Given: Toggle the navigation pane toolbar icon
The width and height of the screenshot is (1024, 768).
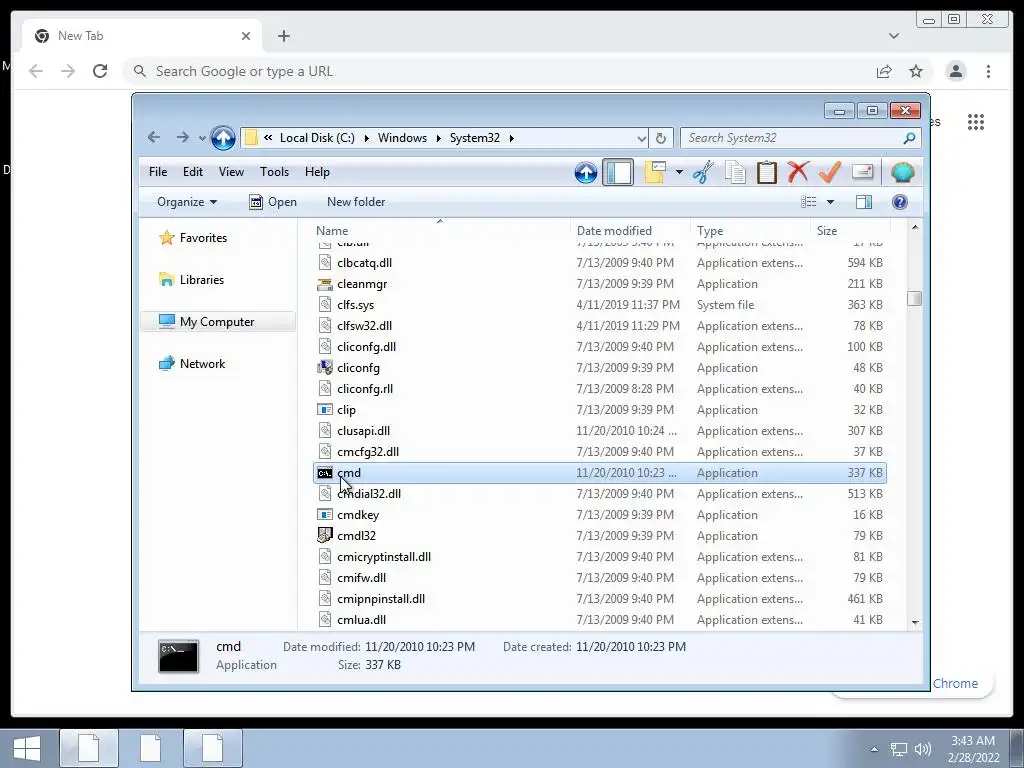Looking at the screenshot, I should (618, 172).
